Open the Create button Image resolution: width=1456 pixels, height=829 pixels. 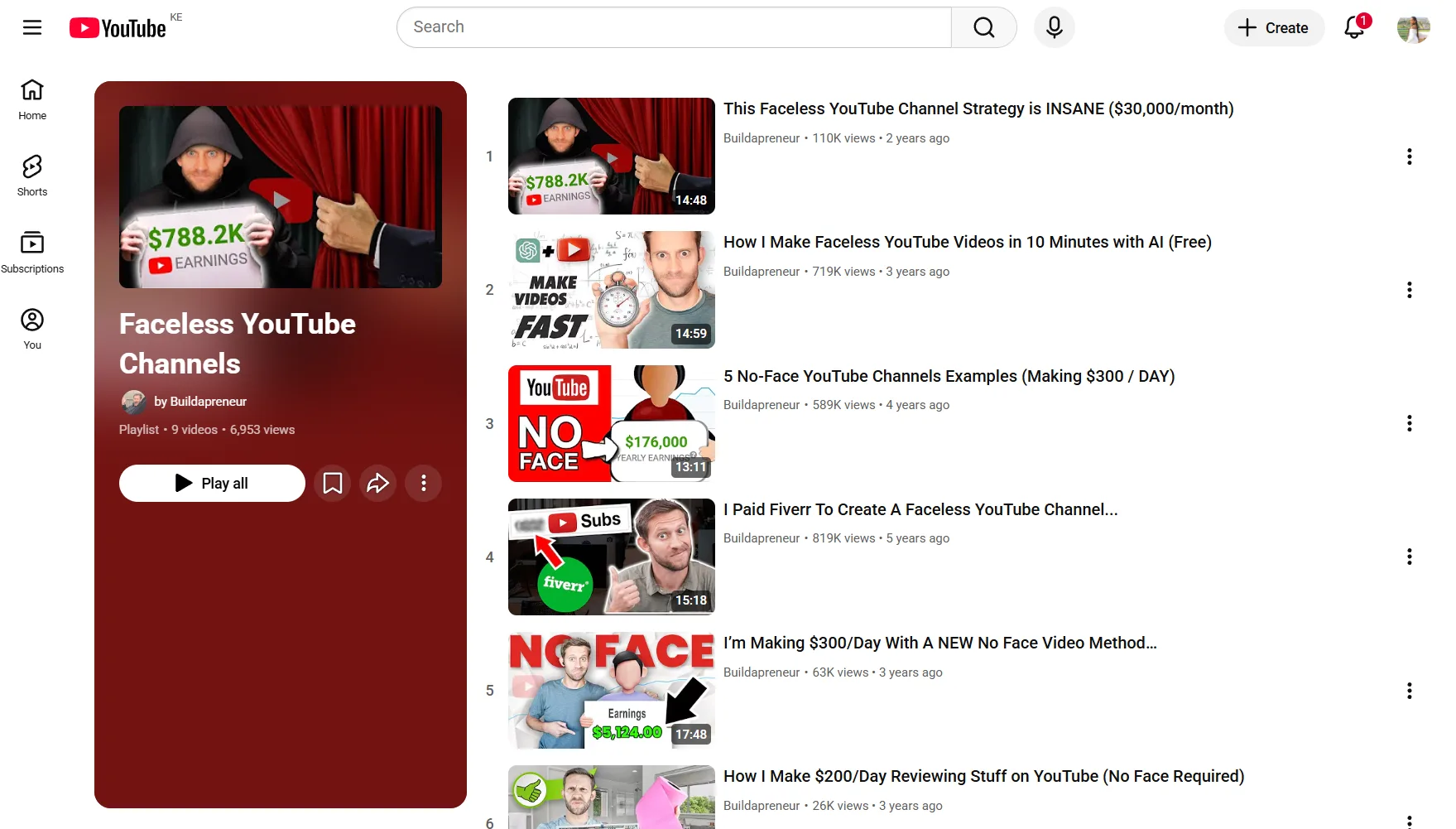pyautogui.click(x=1274, y=27)
